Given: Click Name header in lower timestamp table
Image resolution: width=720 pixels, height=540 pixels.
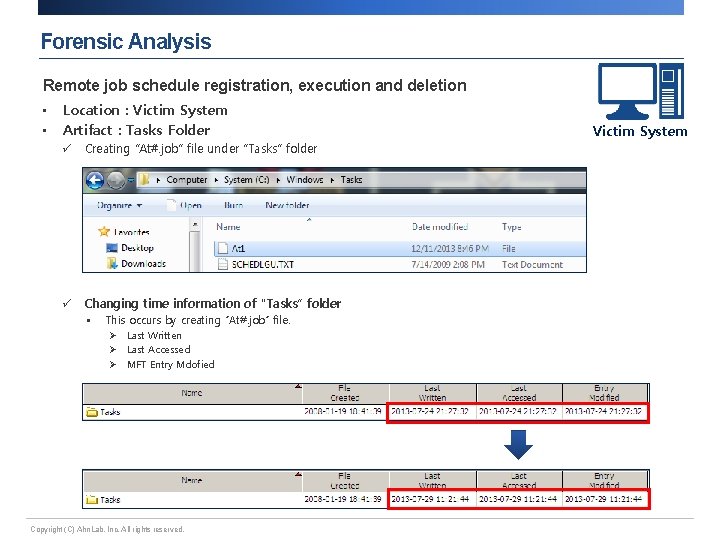Looking at the screenshot, I should (x=191, y=480).
